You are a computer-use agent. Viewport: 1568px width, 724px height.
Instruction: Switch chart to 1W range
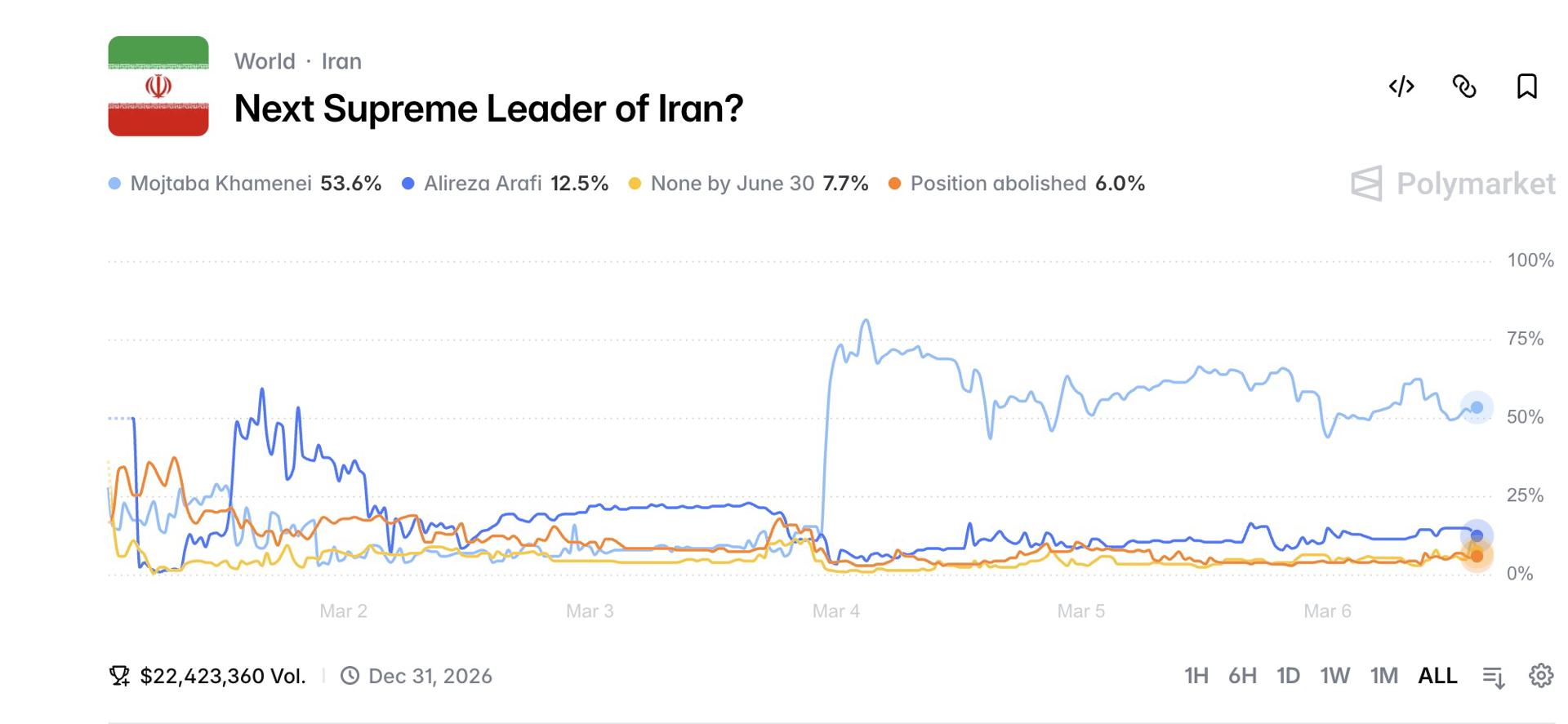(1334, 676)
